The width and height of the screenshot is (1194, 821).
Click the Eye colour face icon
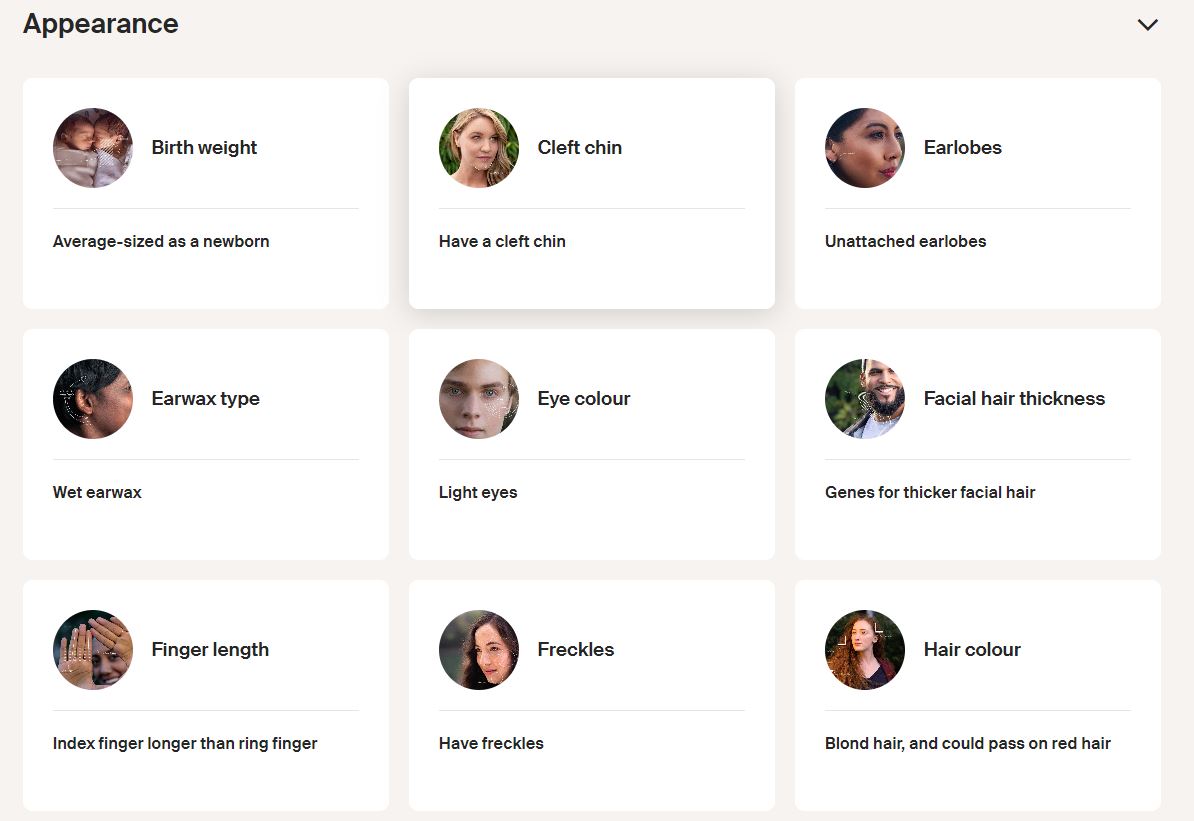(479, 399)
